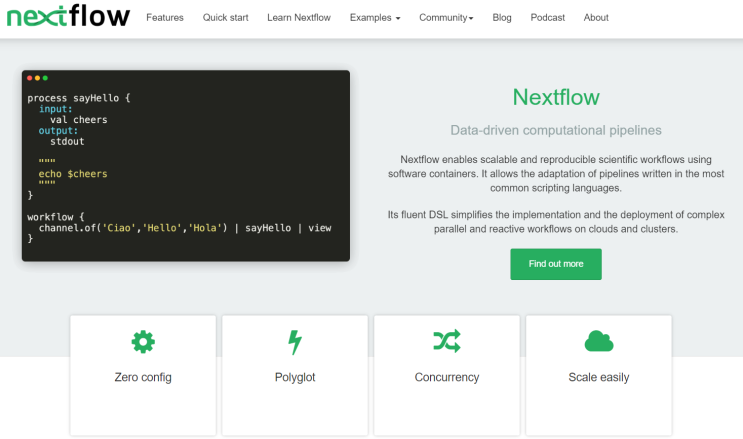Expand the Examples dropdown menu
The height and width of the screenshot is (439, 743).
375,18
